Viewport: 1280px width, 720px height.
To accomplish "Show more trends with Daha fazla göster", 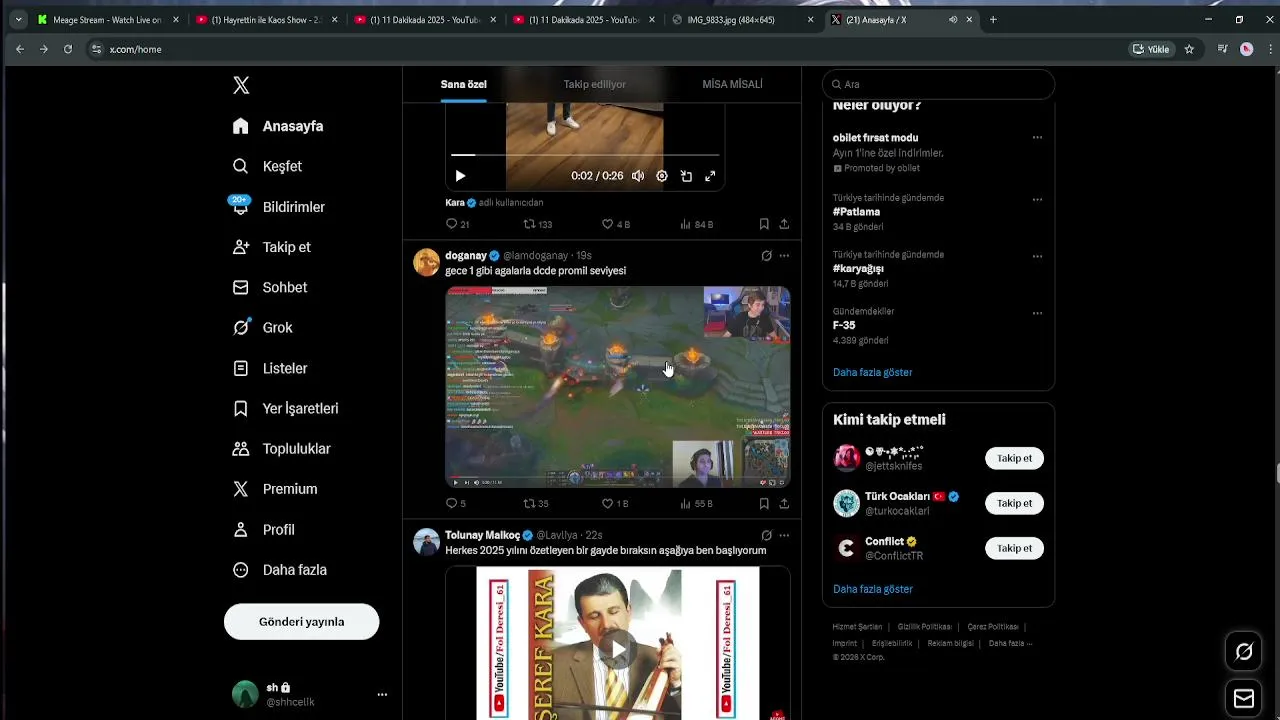I will pyautogui.click(x=872, y=372).
